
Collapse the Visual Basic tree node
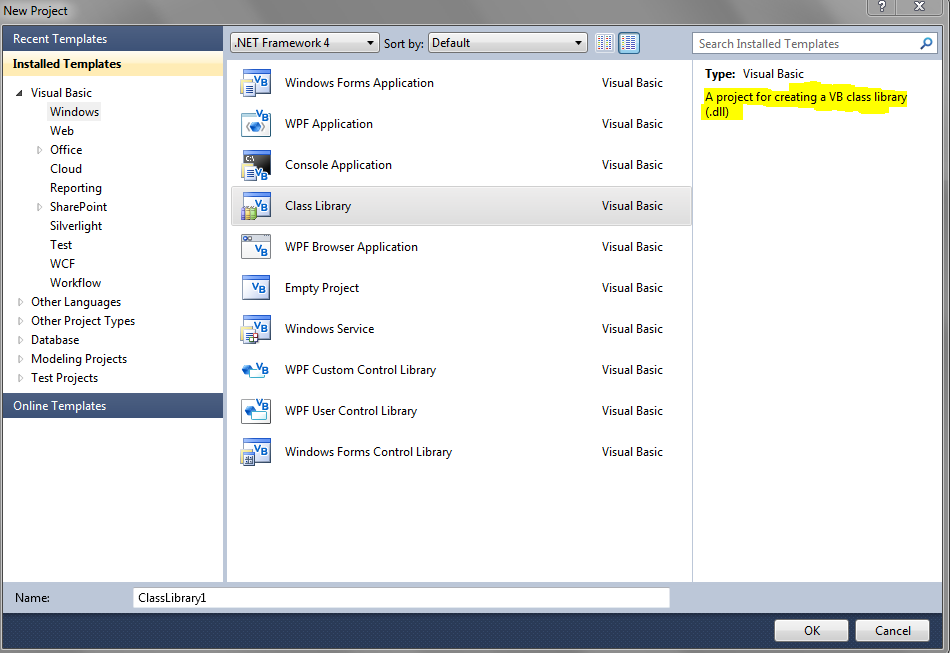coord(20,93)
